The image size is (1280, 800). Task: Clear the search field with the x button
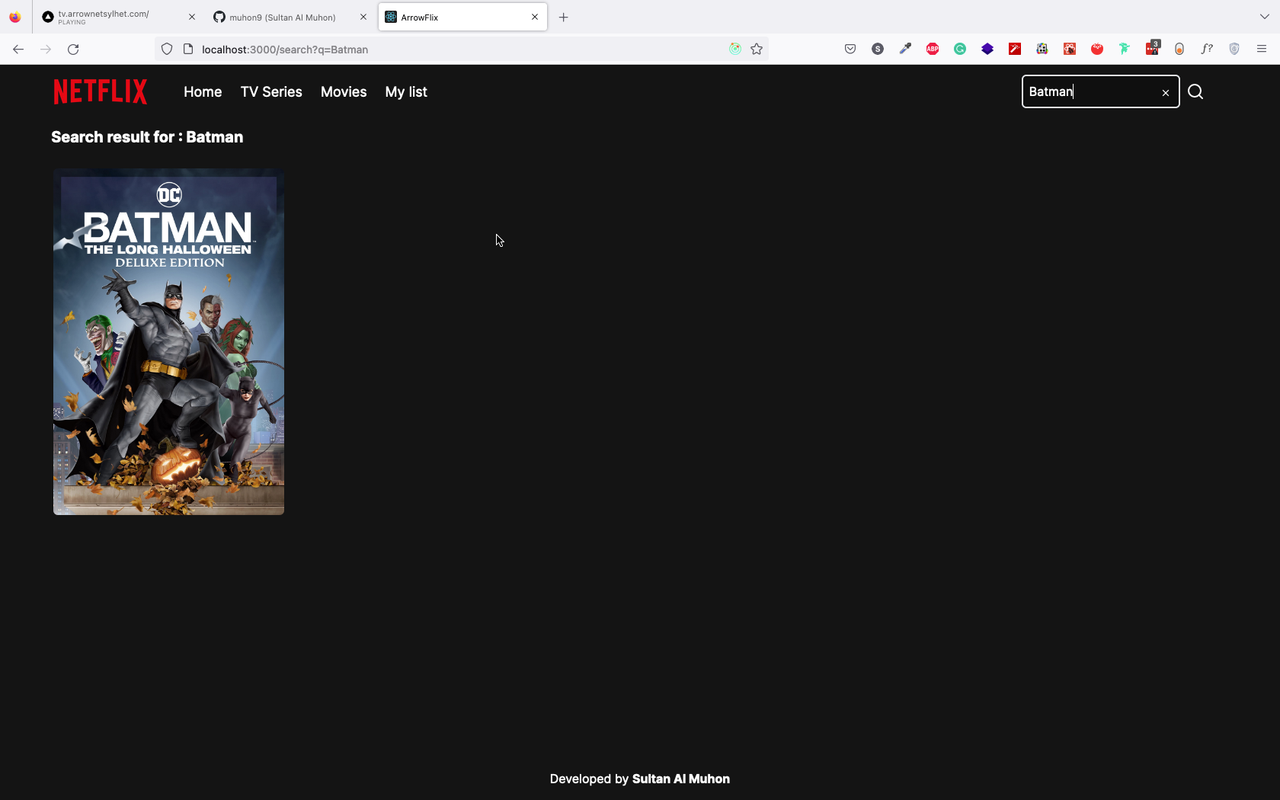[x=1165, y=91]
